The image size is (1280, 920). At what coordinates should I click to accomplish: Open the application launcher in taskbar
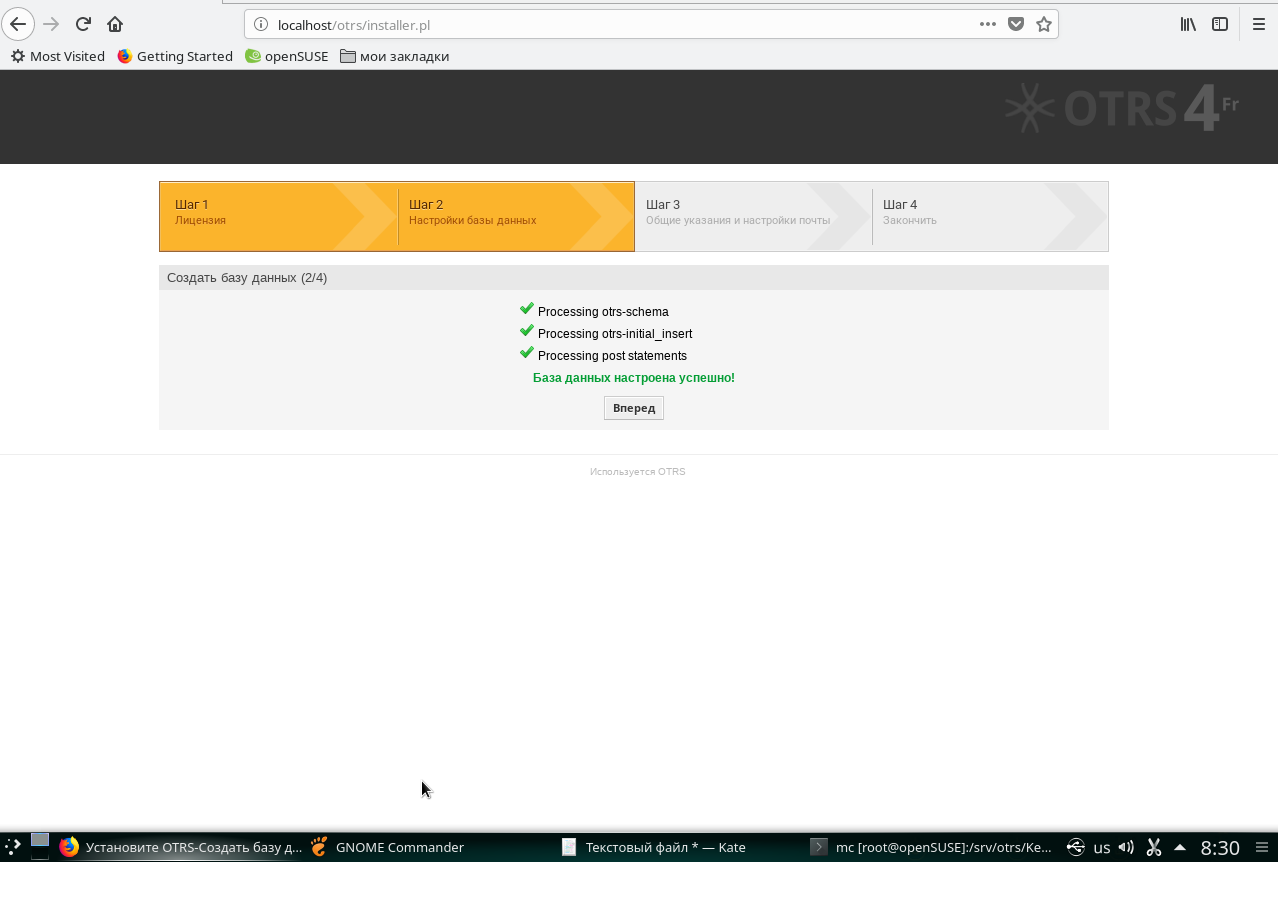click(x=12, y=847)
